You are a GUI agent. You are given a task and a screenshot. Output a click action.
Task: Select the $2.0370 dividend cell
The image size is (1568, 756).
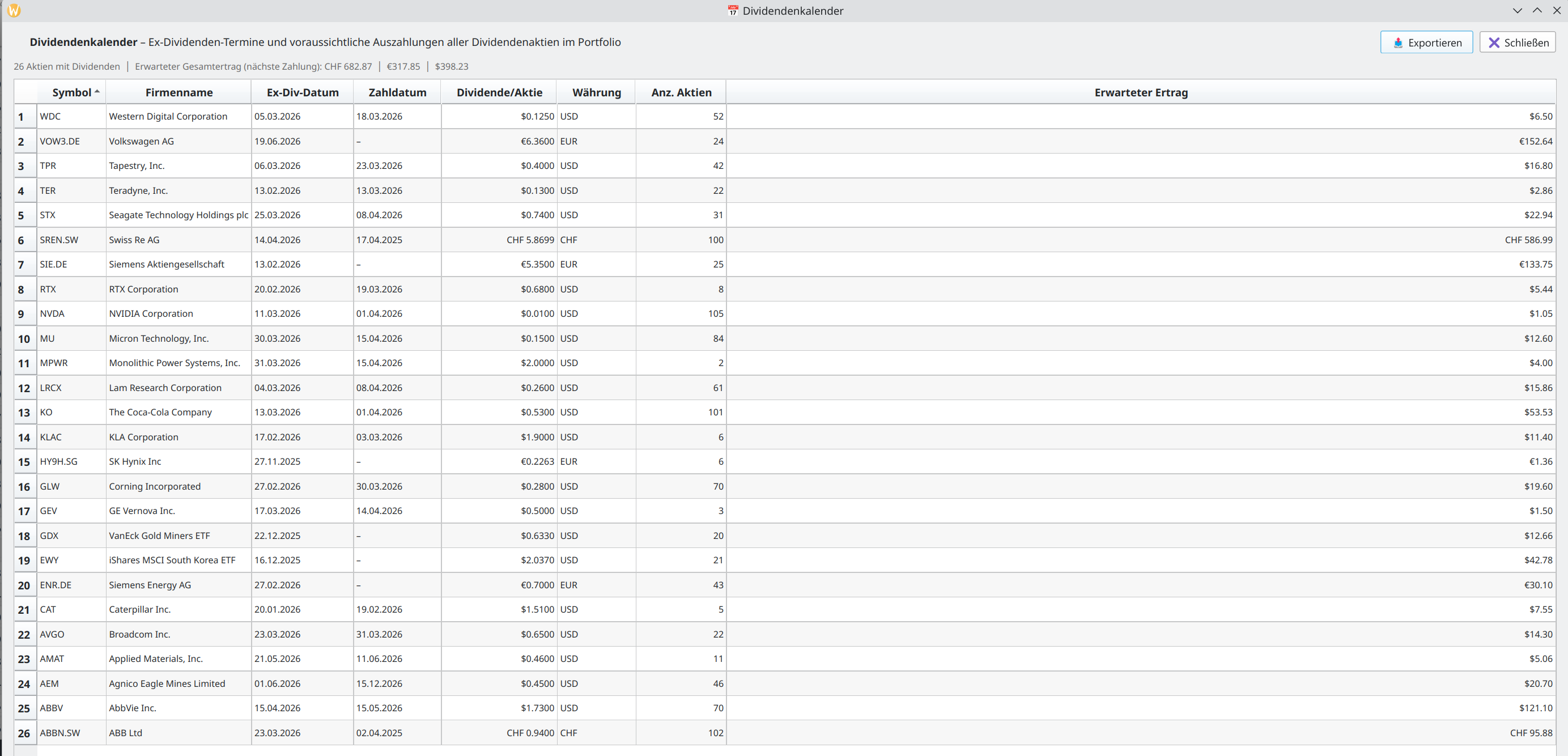click(x=499, y=560)
